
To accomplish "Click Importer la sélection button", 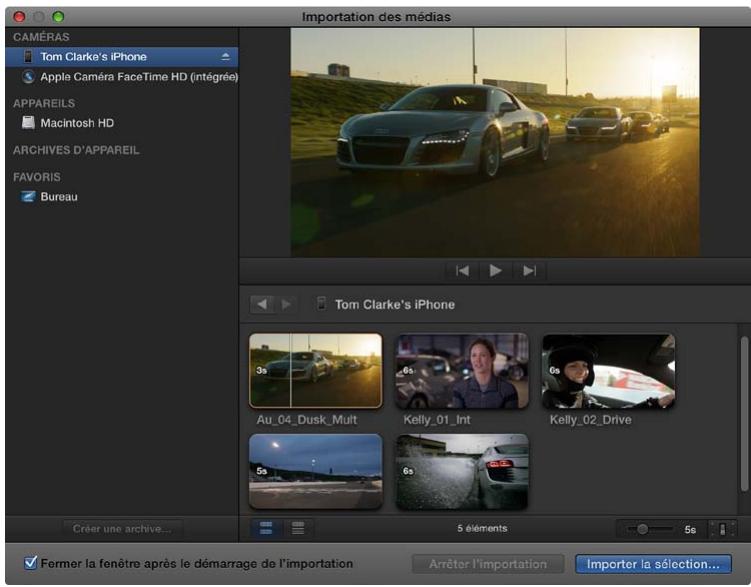I will 653,564.
